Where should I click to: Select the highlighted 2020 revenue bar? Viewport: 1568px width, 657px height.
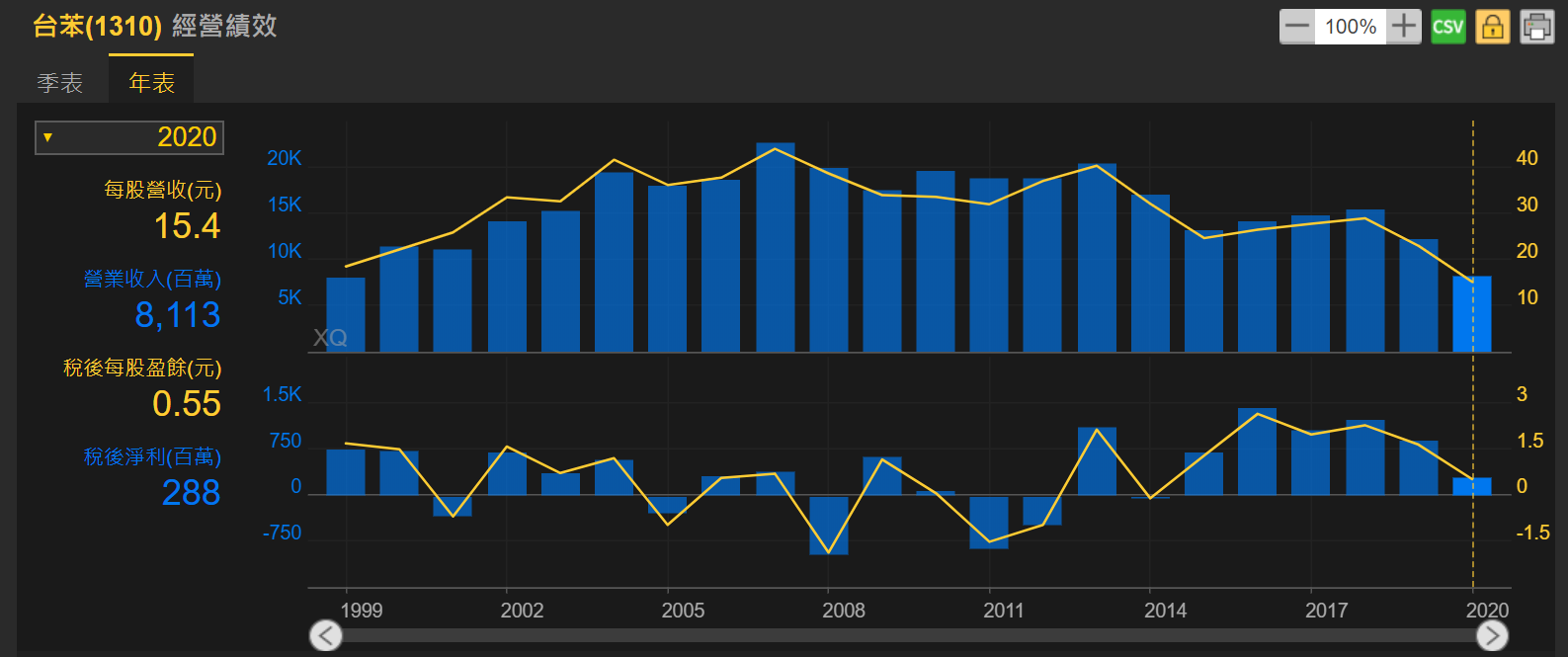pyautogui.click(x=1471, y=313)
